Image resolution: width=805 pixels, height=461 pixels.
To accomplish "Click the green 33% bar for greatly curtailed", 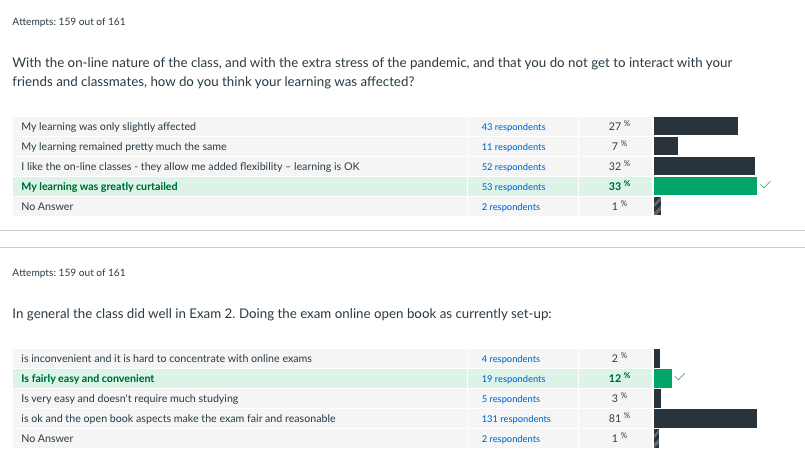I will pos(705,186).
